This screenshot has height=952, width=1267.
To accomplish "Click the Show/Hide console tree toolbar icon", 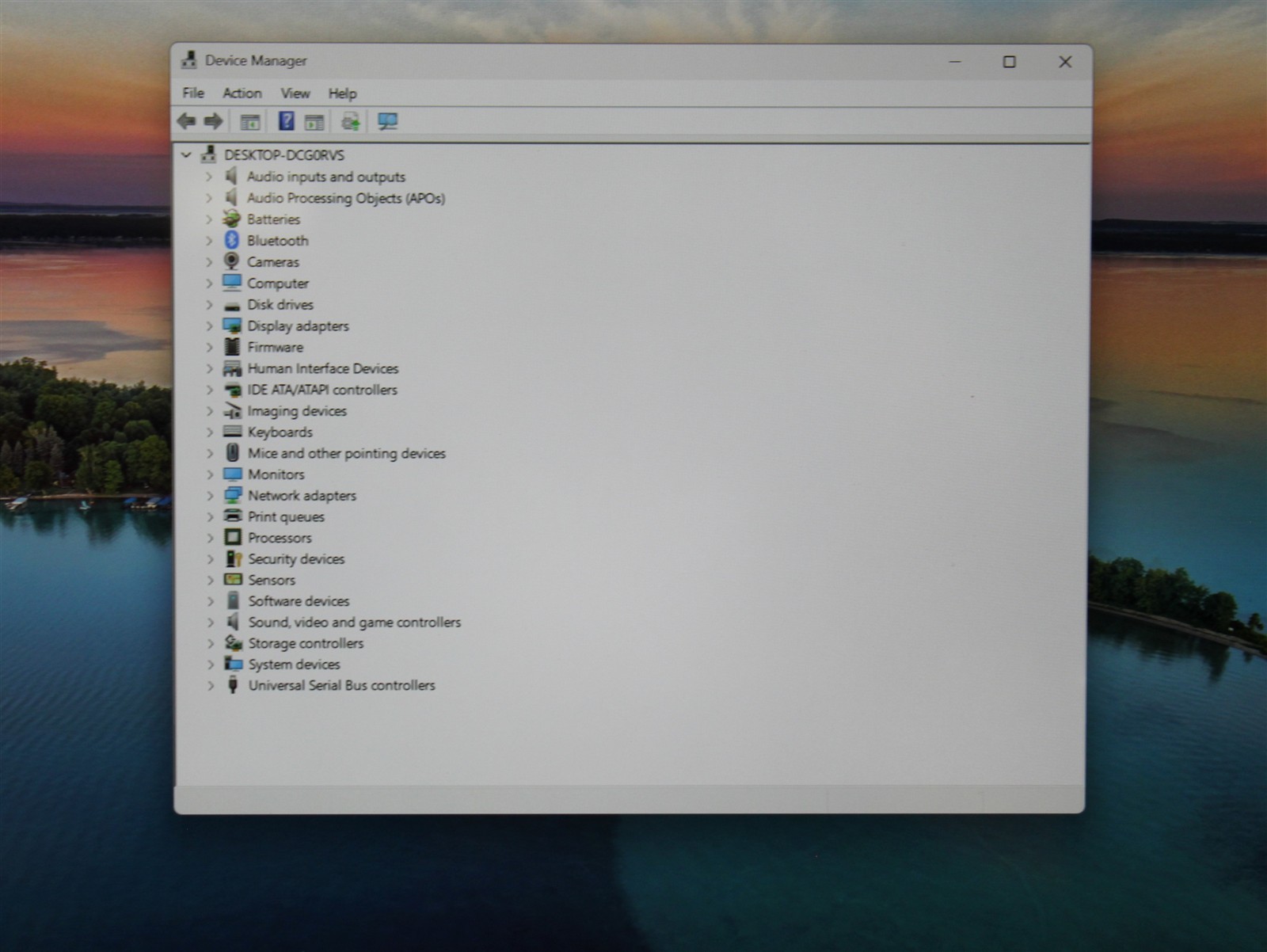I will click(250, 122).
